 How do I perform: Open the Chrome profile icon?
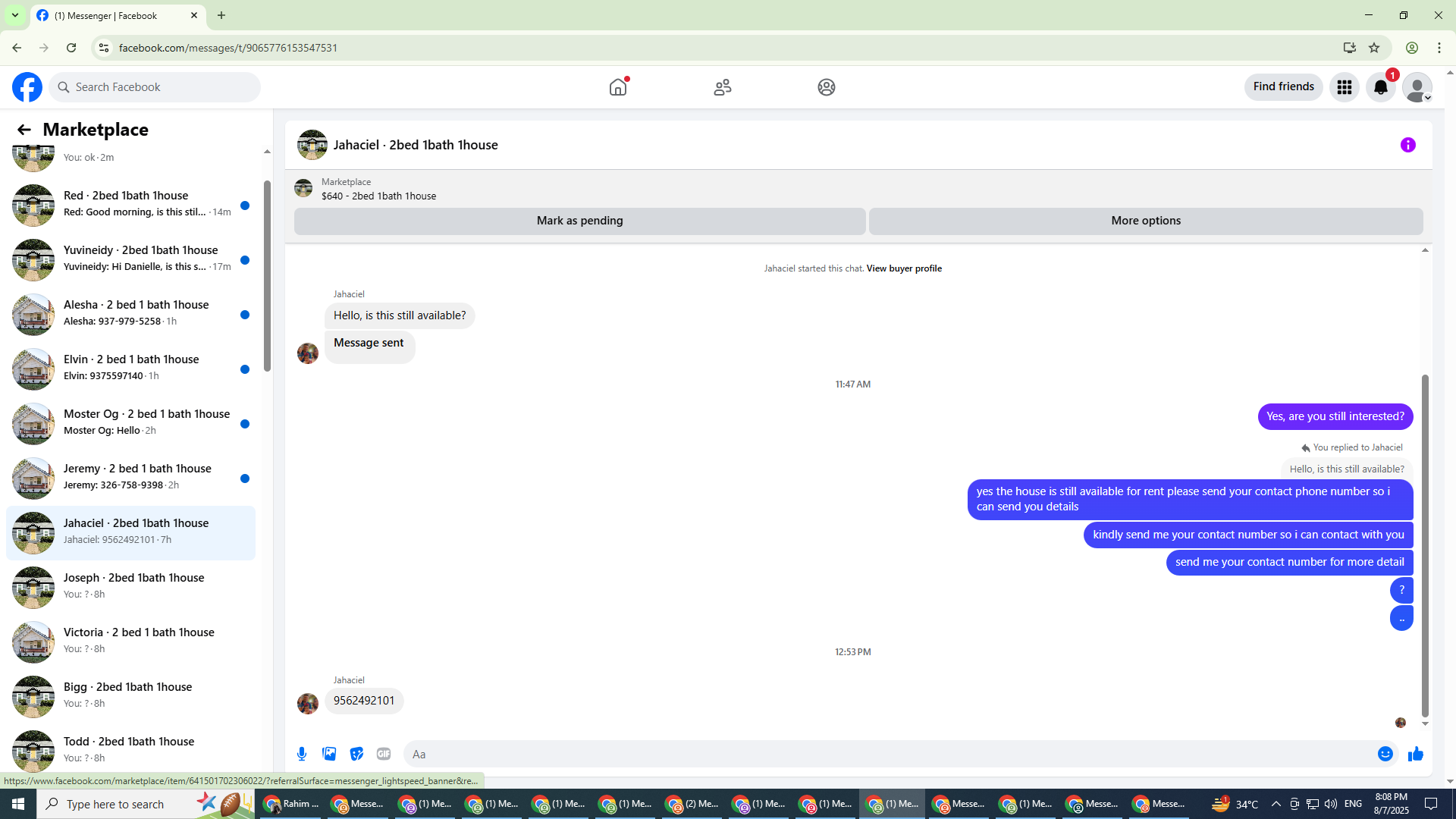coord(1412,48)
